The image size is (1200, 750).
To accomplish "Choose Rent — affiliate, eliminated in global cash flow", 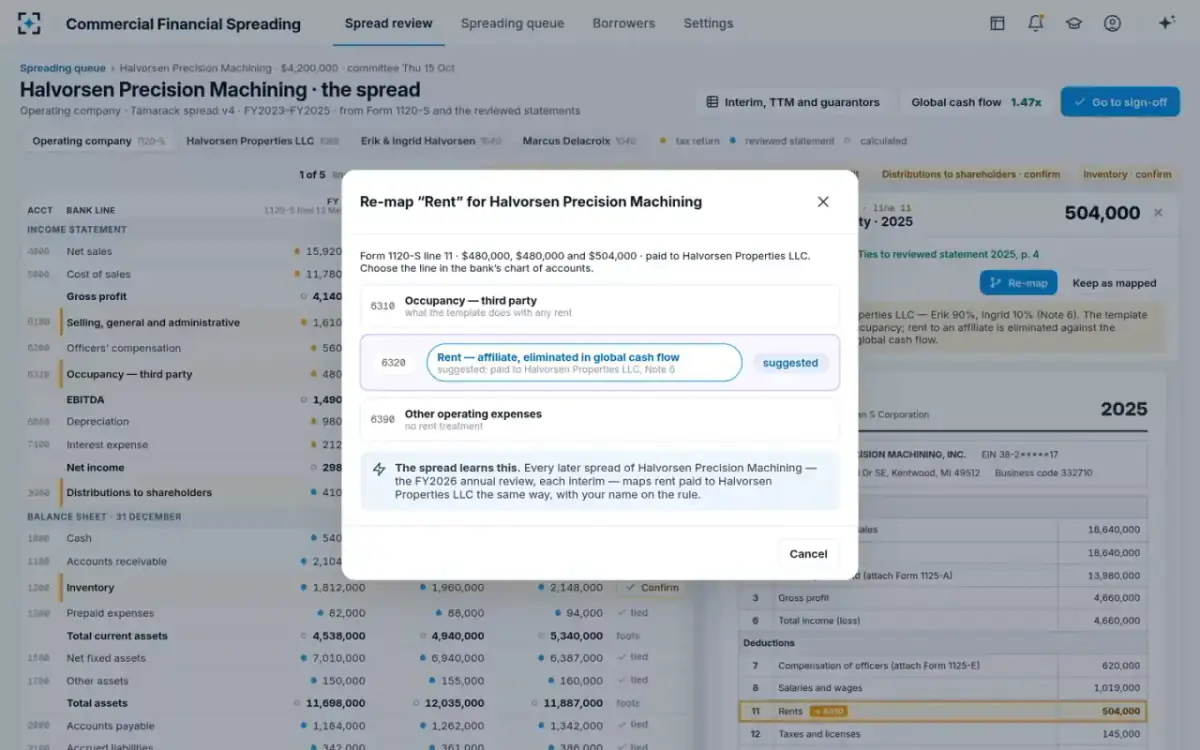I will click(600, 363).
